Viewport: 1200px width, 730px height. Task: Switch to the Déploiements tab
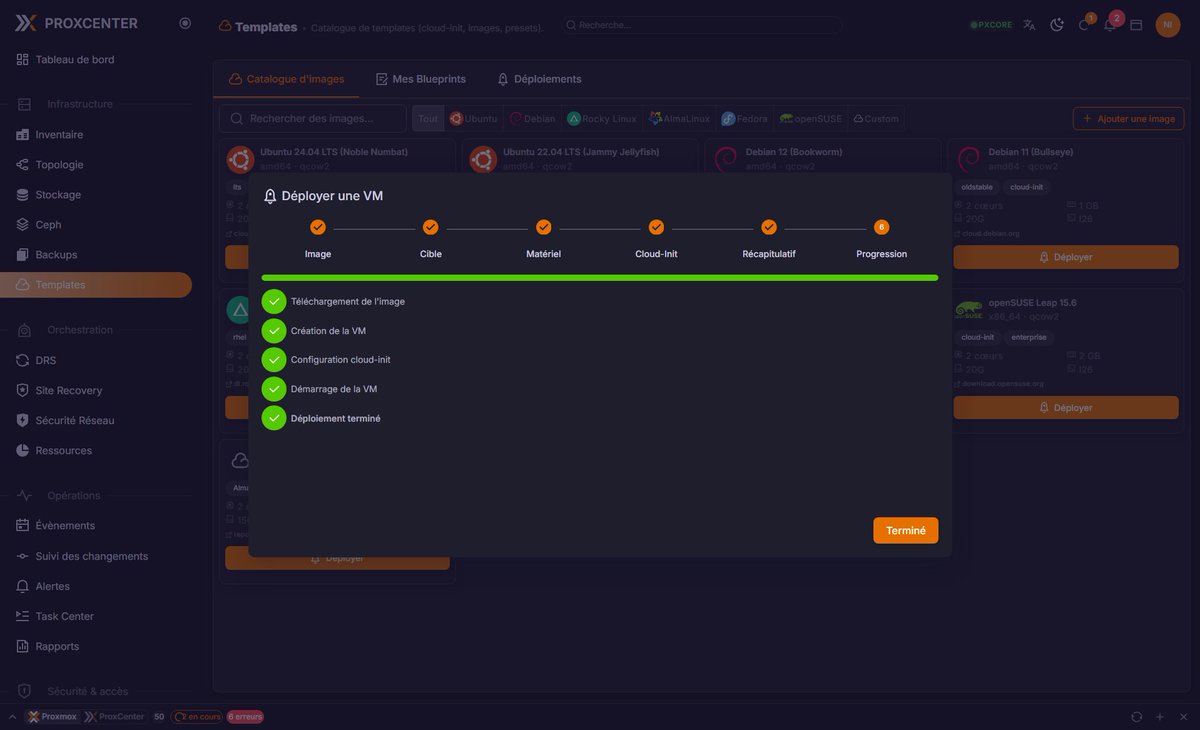click(539, 79)
